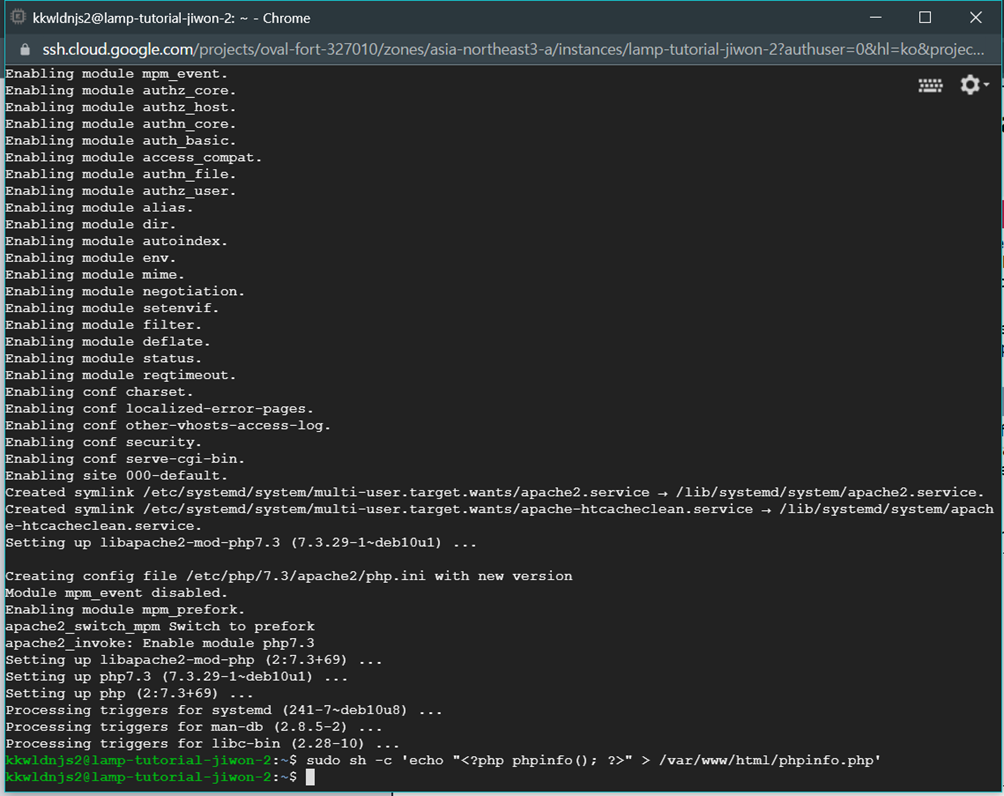
Task: Click the line 'Enabling module mpm_prefork.'
Action: click(125, 610)
